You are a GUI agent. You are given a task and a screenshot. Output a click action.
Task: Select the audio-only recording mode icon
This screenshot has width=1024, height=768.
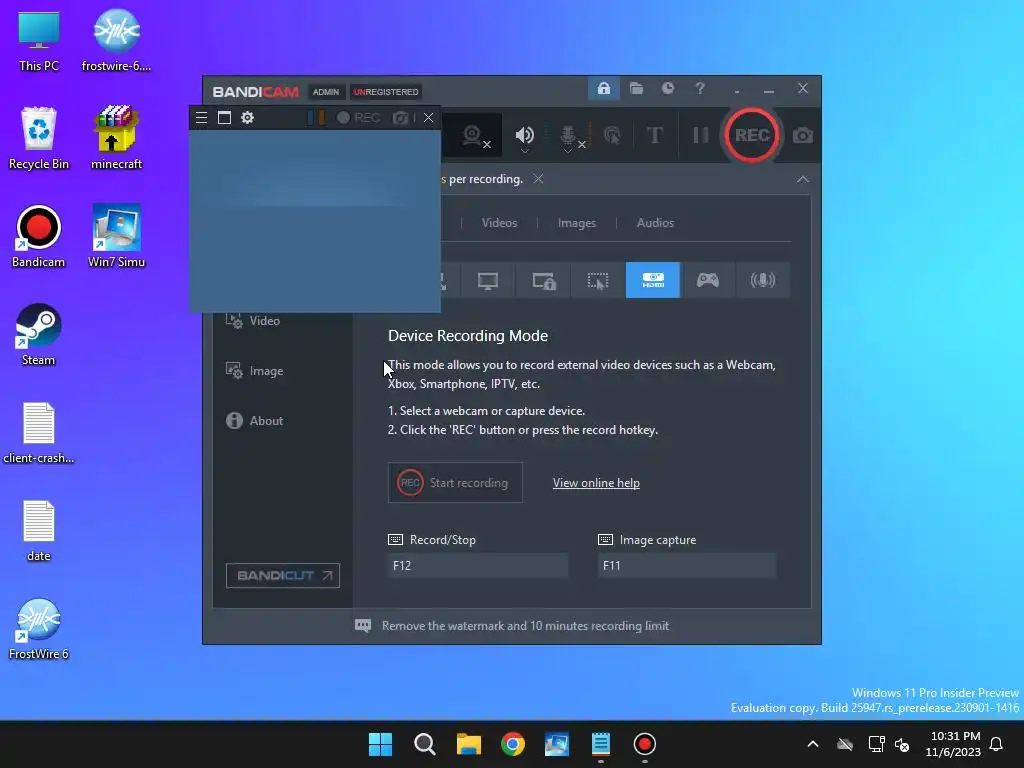[x=762, y=280]
